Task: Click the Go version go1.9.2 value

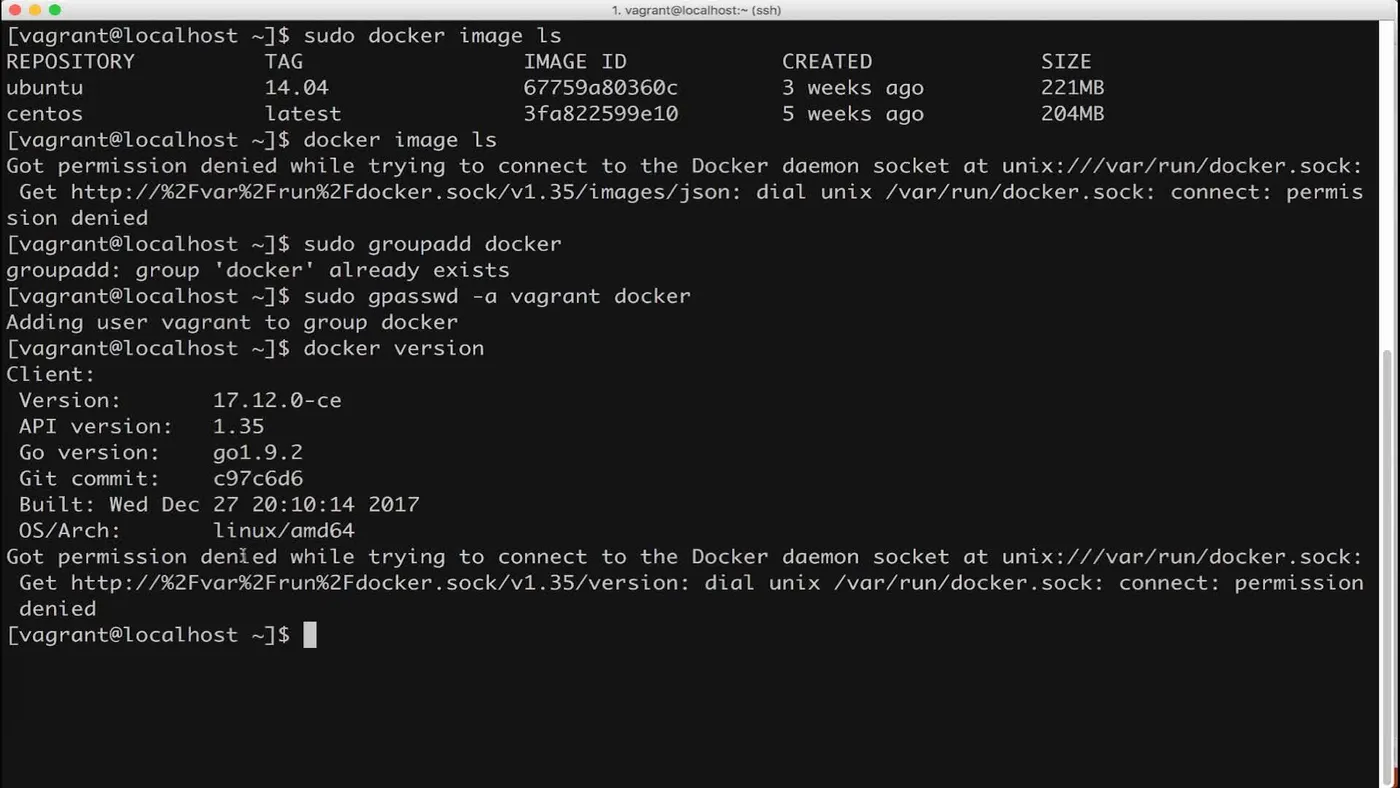Action: pos(258,452)
